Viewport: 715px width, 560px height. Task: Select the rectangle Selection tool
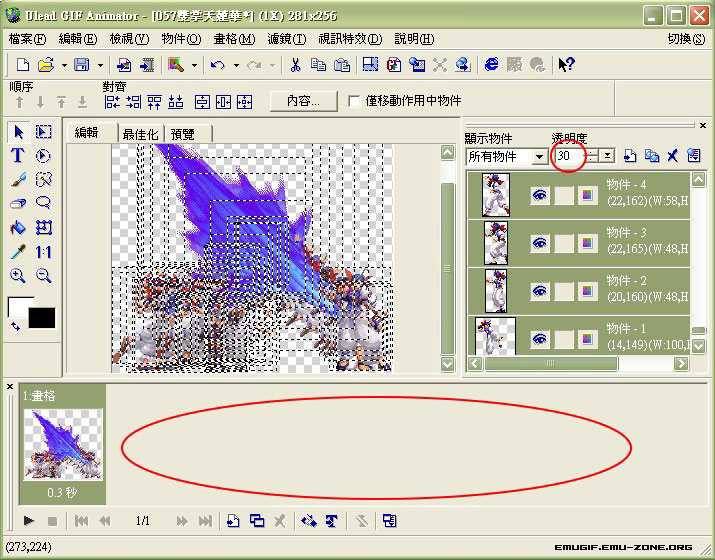click(43, 132)
